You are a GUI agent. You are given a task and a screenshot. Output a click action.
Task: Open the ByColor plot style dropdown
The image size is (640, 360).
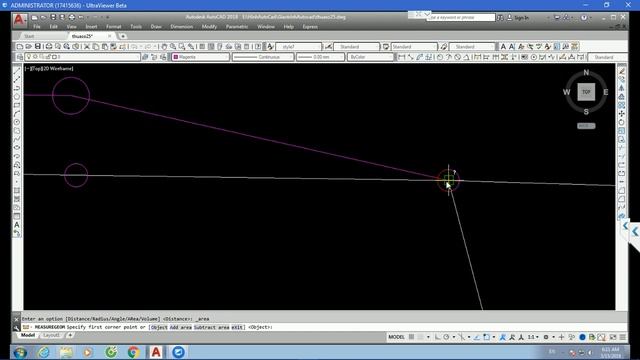point(370,57)
